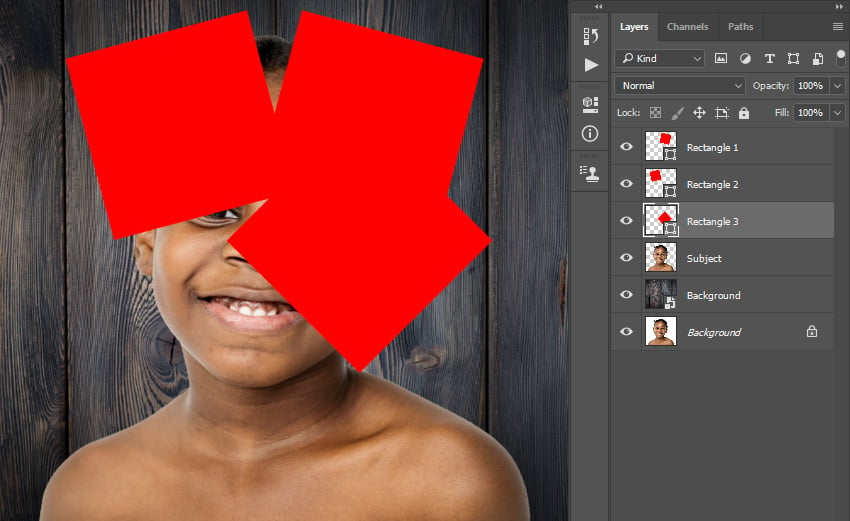
Task: Filter layers by shape layer icon
Action: [793, 59]
